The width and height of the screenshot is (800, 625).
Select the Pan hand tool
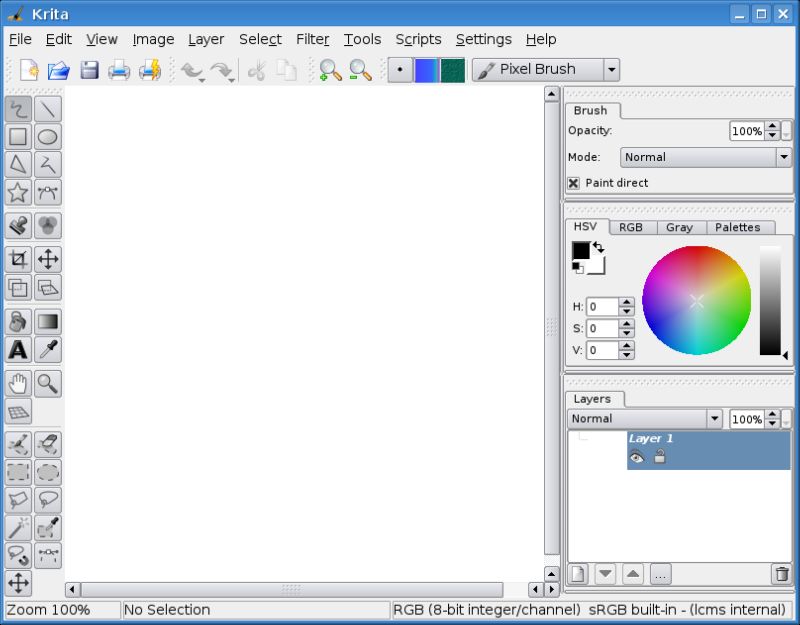(x=18, y=383)
